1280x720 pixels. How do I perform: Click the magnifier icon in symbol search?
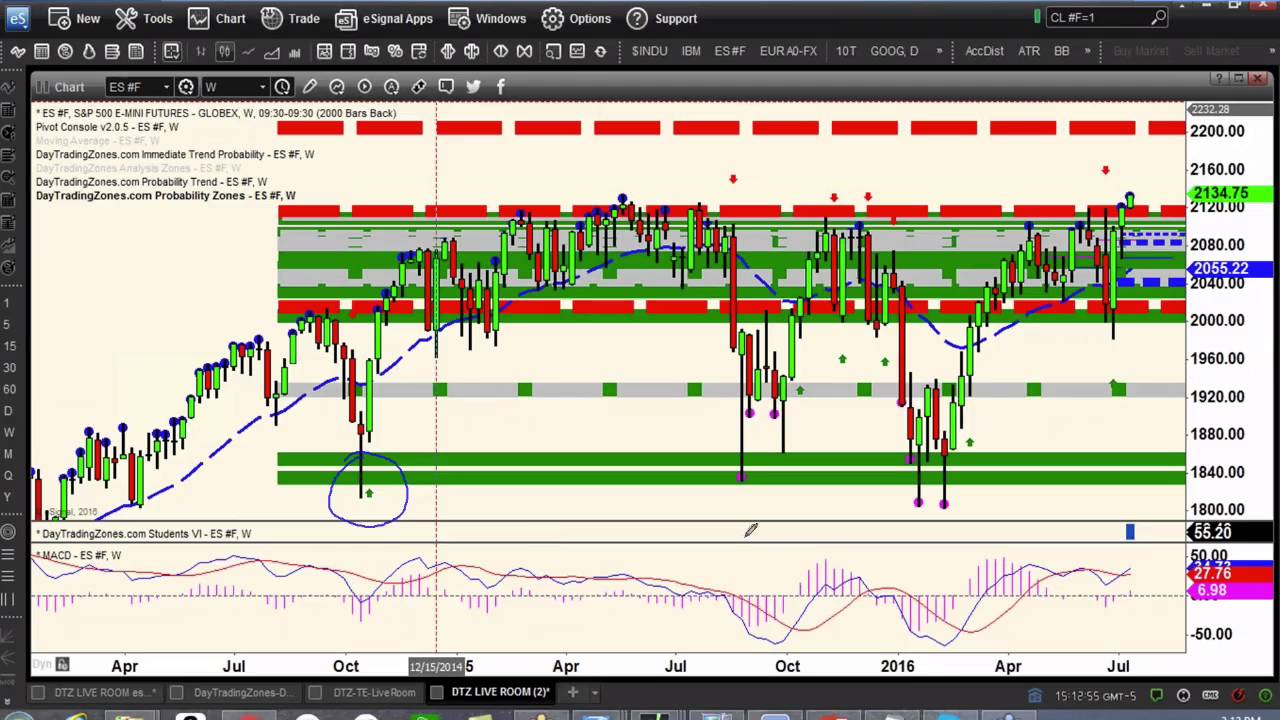point(1158,18)
